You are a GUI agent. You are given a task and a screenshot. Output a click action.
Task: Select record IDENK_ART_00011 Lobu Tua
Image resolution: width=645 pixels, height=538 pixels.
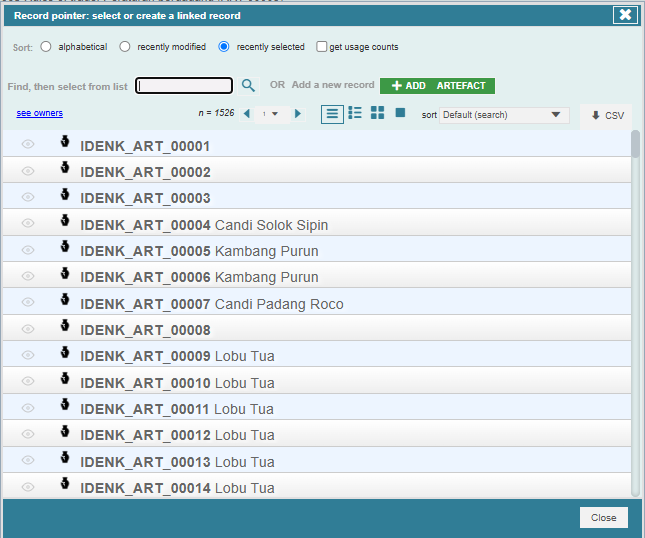[317, 407]
